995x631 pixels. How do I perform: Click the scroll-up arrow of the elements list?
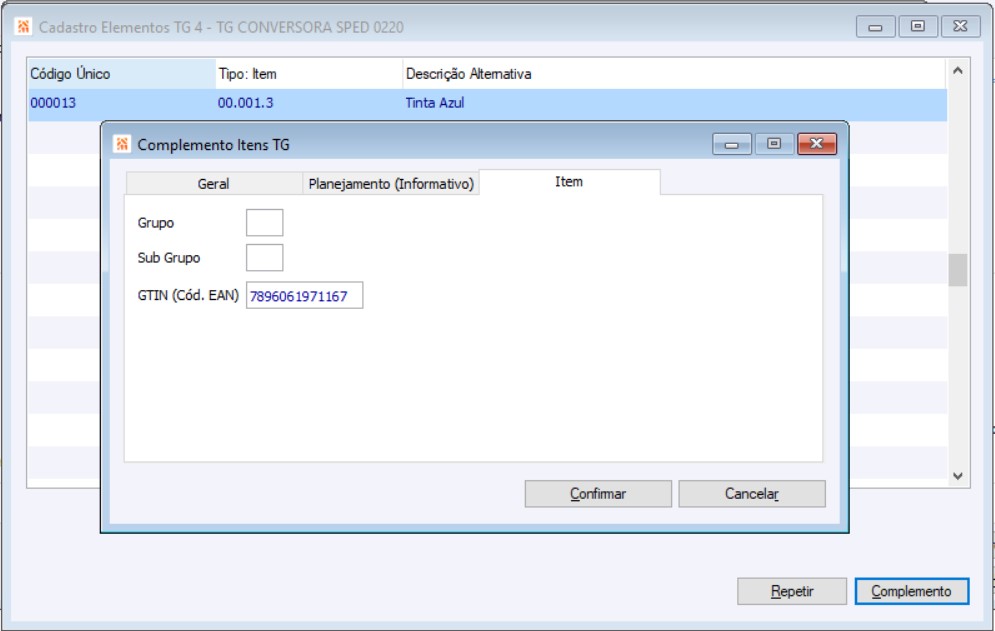tap(958, 71)
